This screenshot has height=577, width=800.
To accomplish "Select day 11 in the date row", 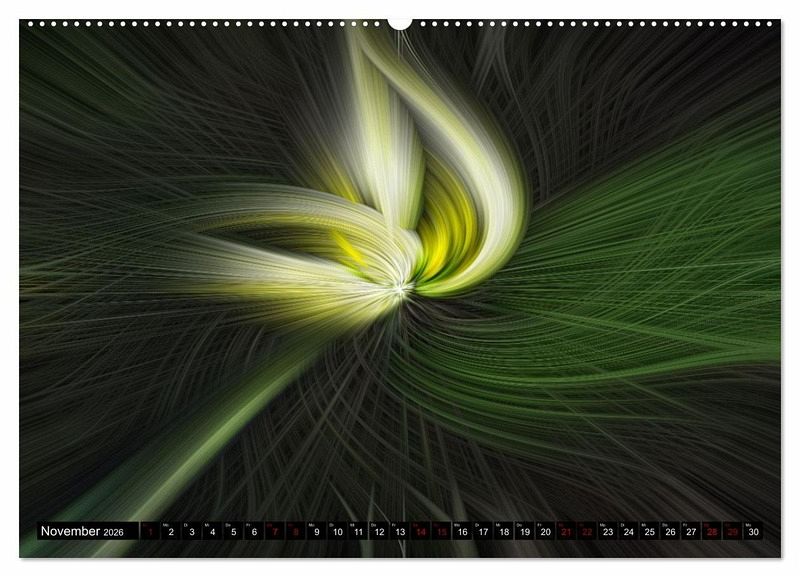I will (x=358, y=532).
